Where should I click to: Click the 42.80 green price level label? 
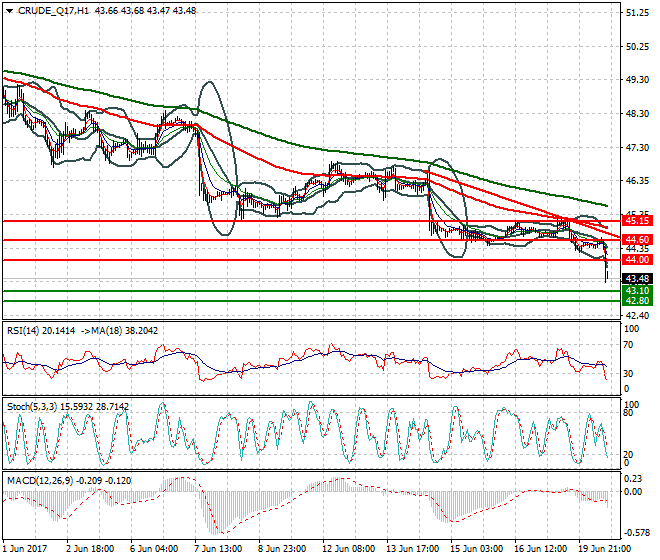[637, 301]
